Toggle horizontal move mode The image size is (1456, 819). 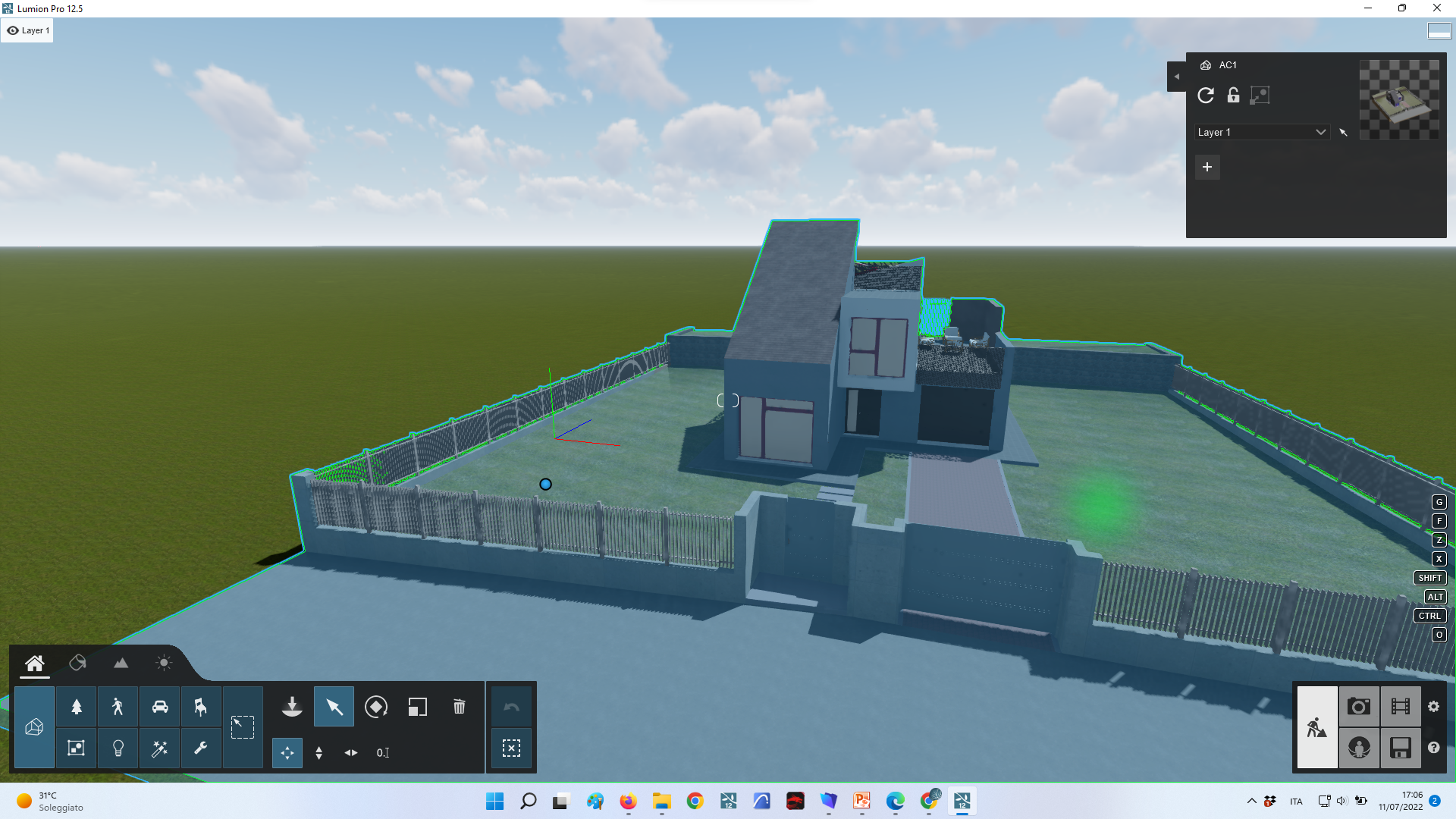(351, 753)
